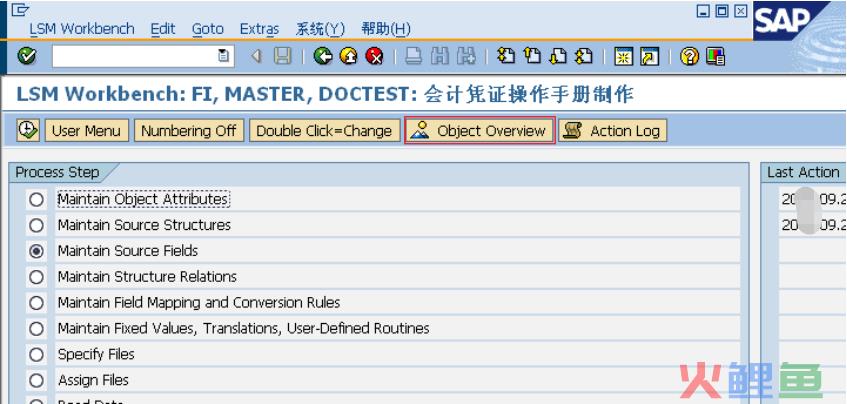Click the First Page icon
The height and width of the screenshot is (404, 847).
click(x=506, y=56)
